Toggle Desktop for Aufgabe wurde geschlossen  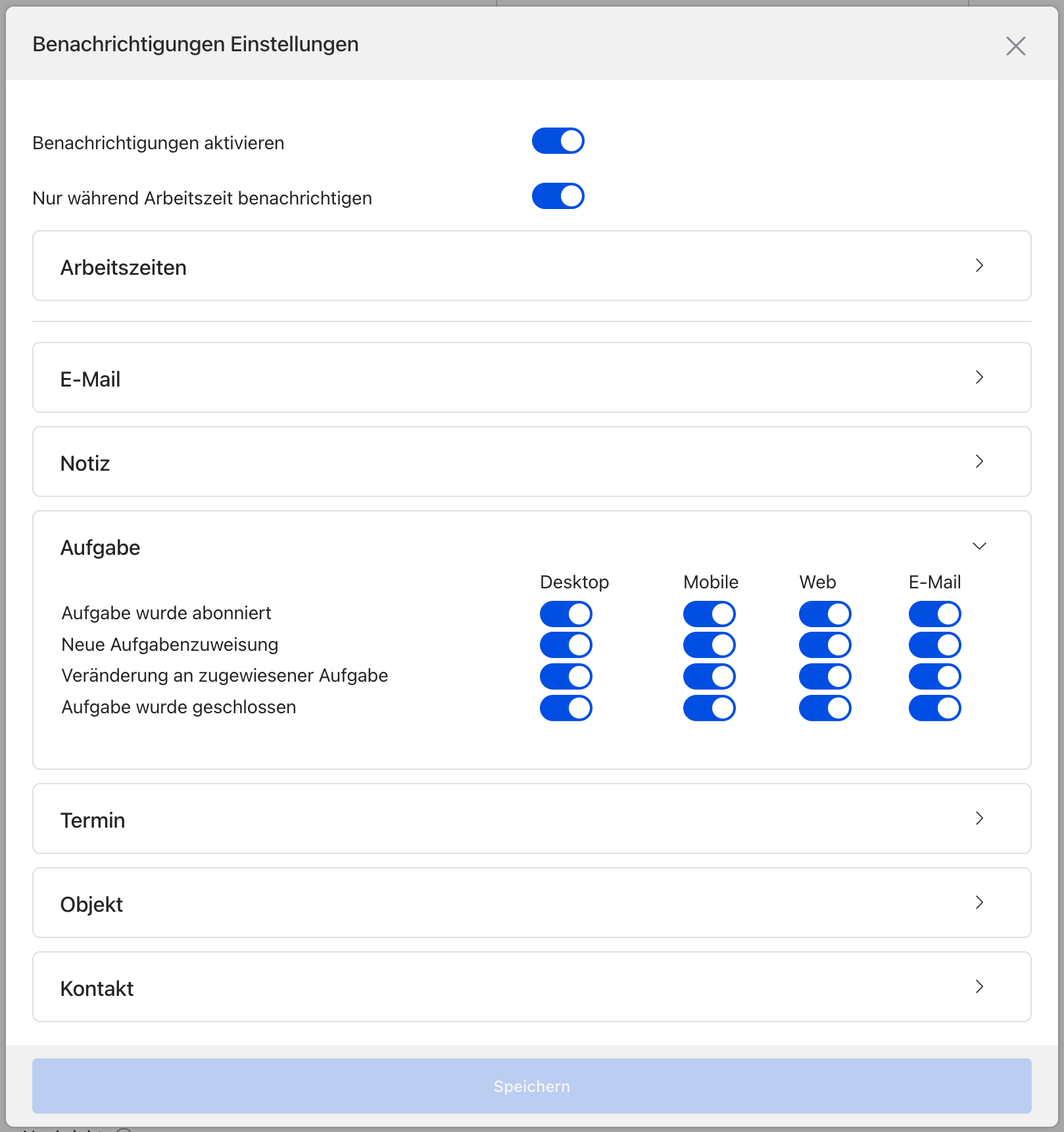[x=566, y=708]
